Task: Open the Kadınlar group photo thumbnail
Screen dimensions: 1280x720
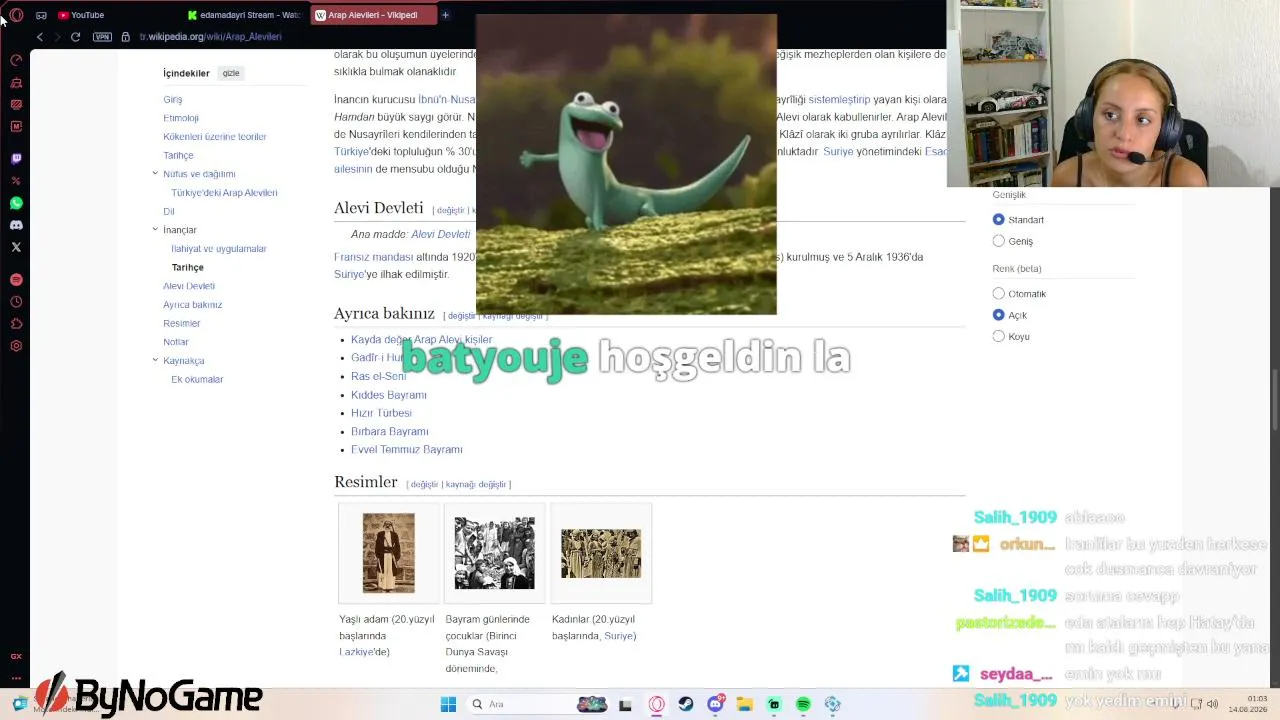Action: point(601,553)
